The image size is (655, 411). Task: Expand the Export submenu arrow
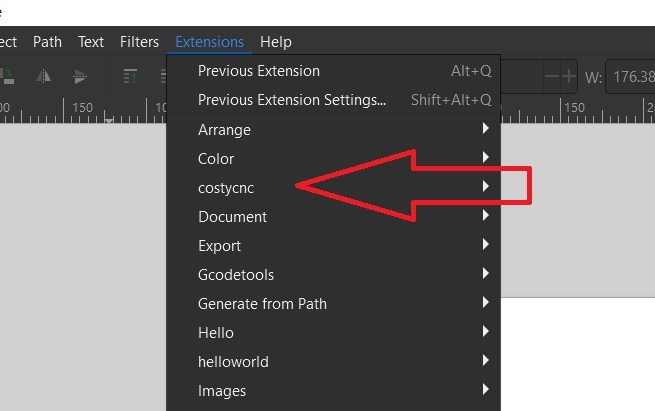[485, 246]
